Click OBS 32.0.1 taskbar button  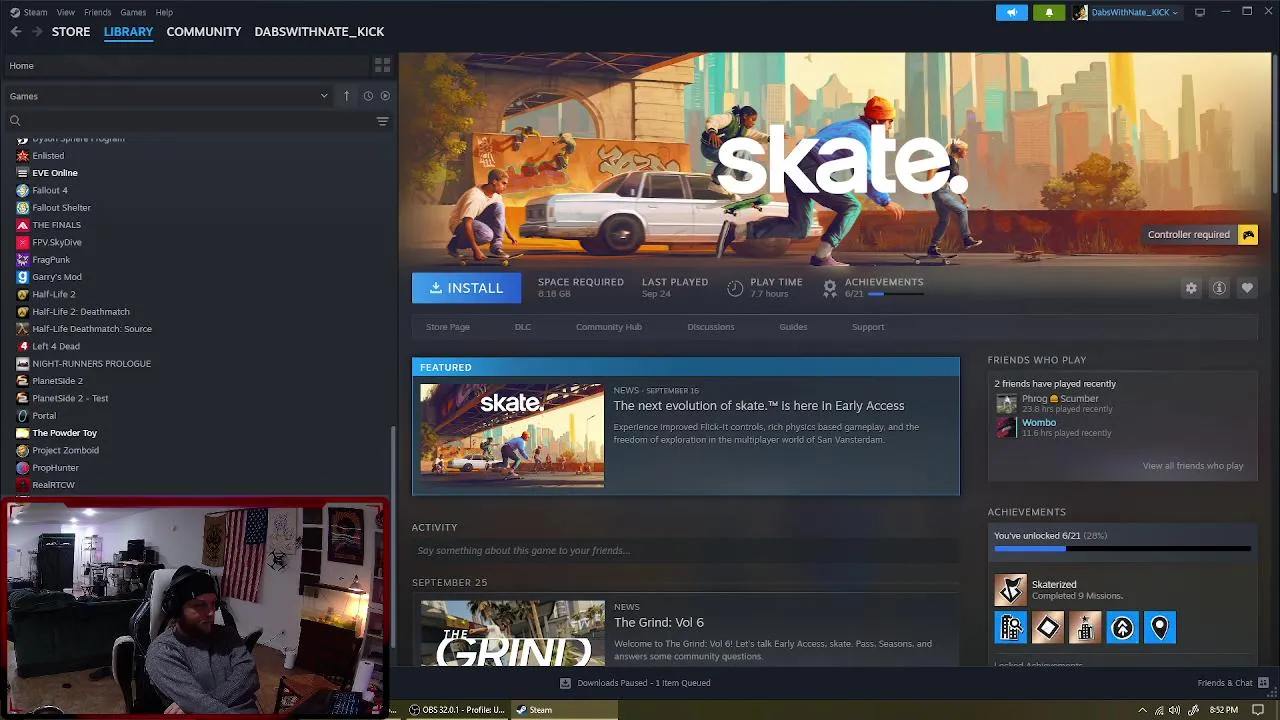(457, 710)
